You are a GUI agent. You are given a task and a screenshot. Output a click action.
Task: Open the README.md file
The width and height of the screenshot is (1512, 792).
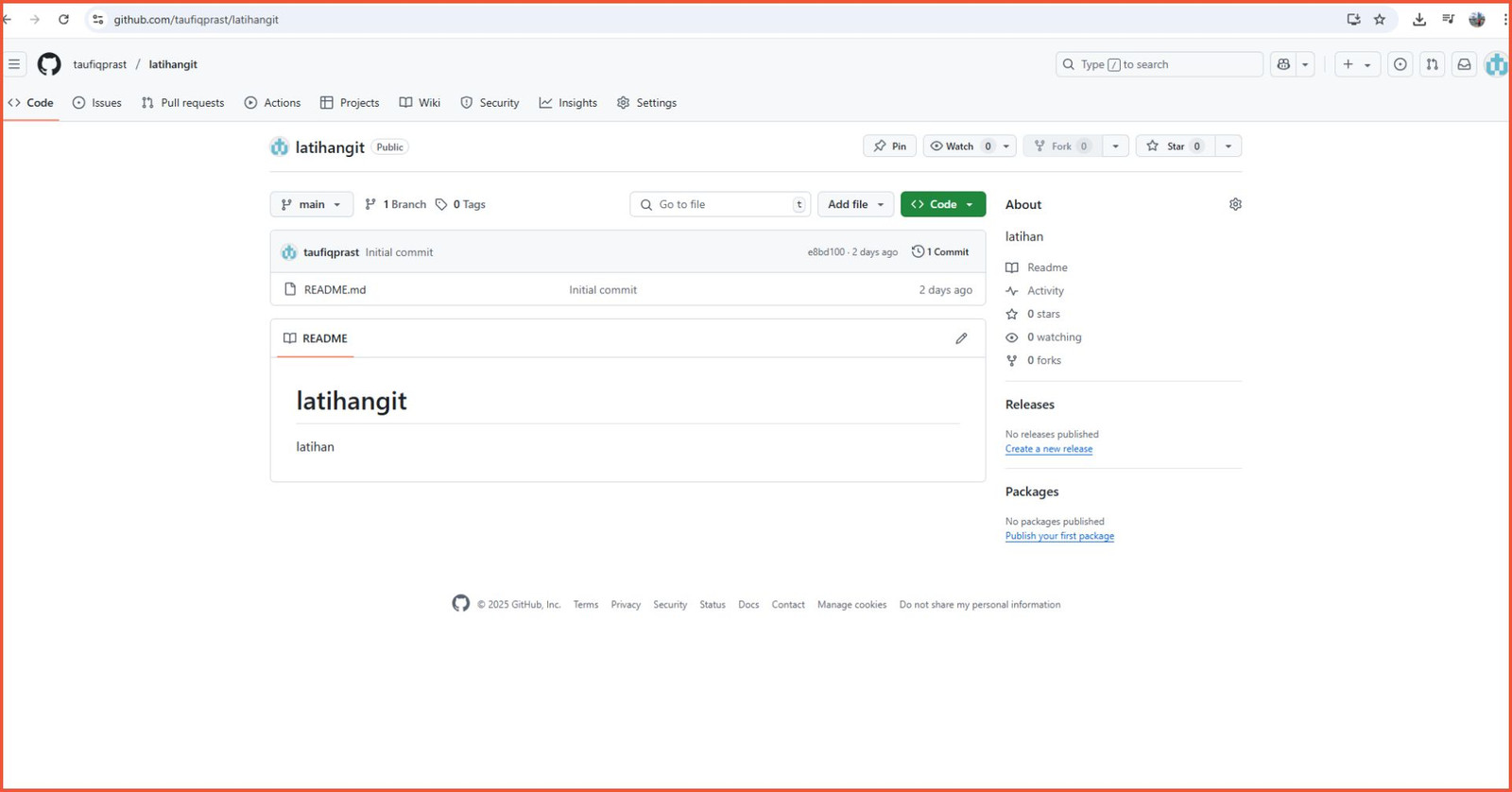tap(335, 290)
